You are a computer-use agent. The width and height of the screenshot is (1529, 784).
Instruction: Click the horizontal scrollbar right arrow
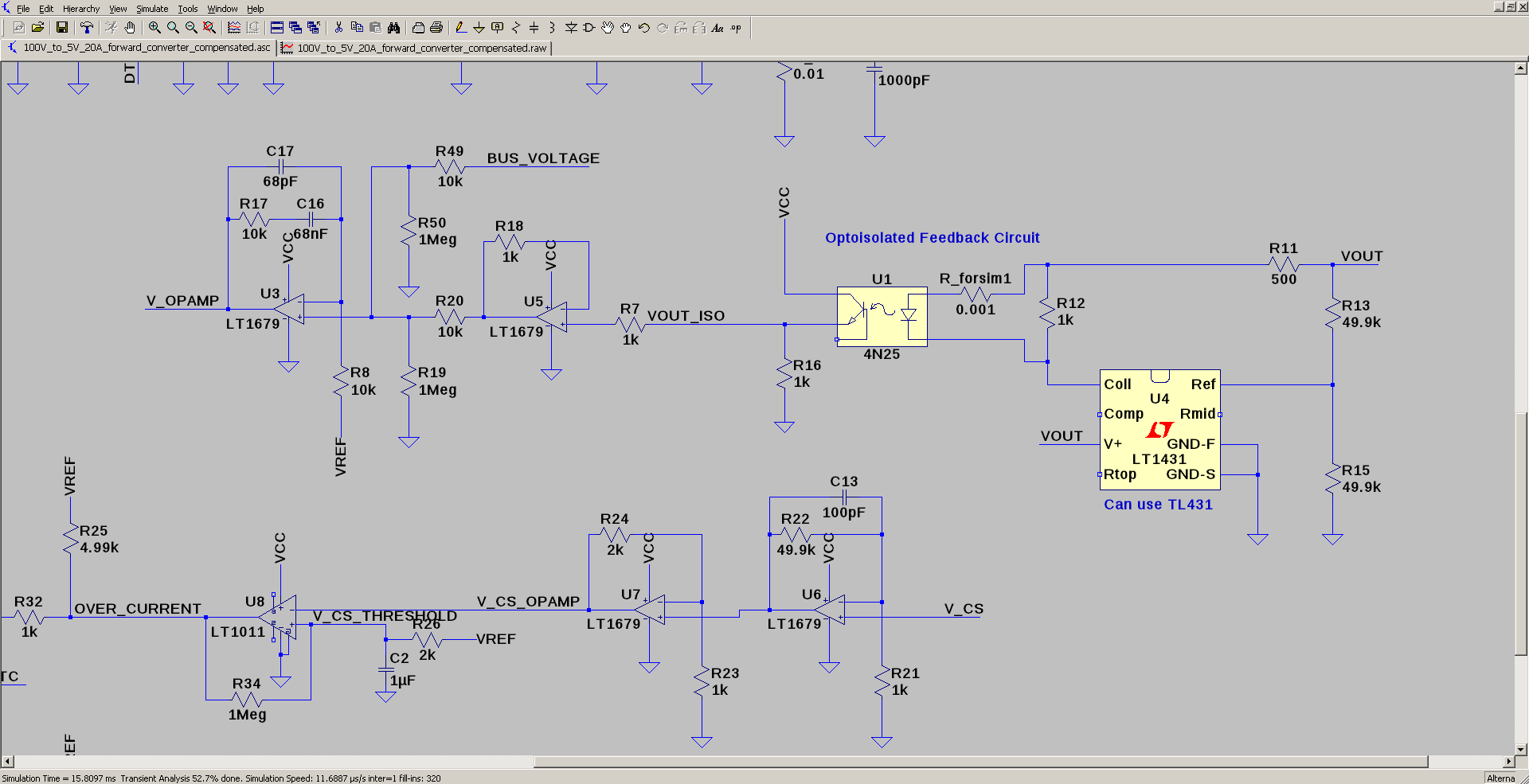point(1508,762)
